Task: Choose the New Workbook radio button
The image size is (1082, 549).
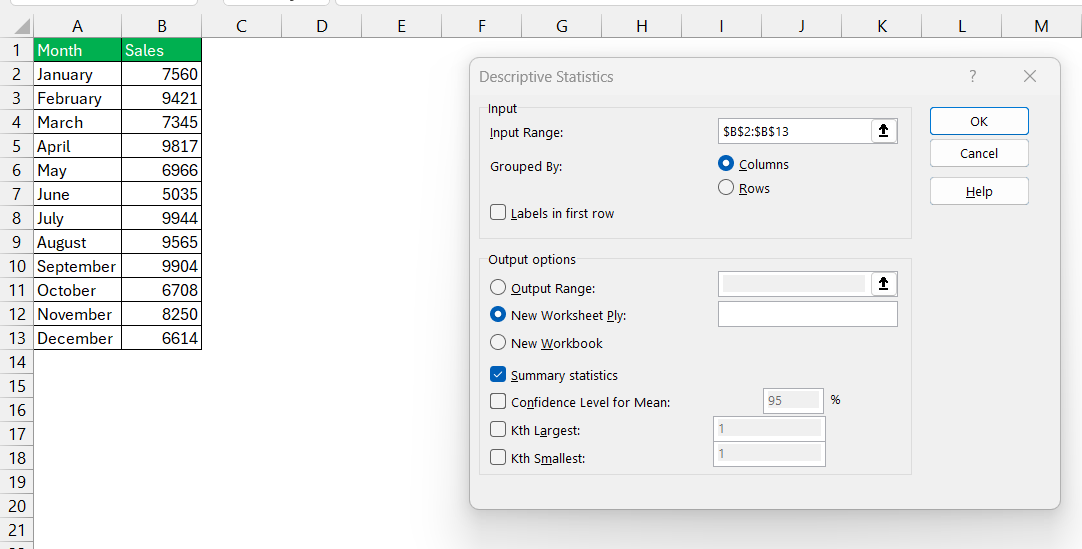Action: click(498, 342)
